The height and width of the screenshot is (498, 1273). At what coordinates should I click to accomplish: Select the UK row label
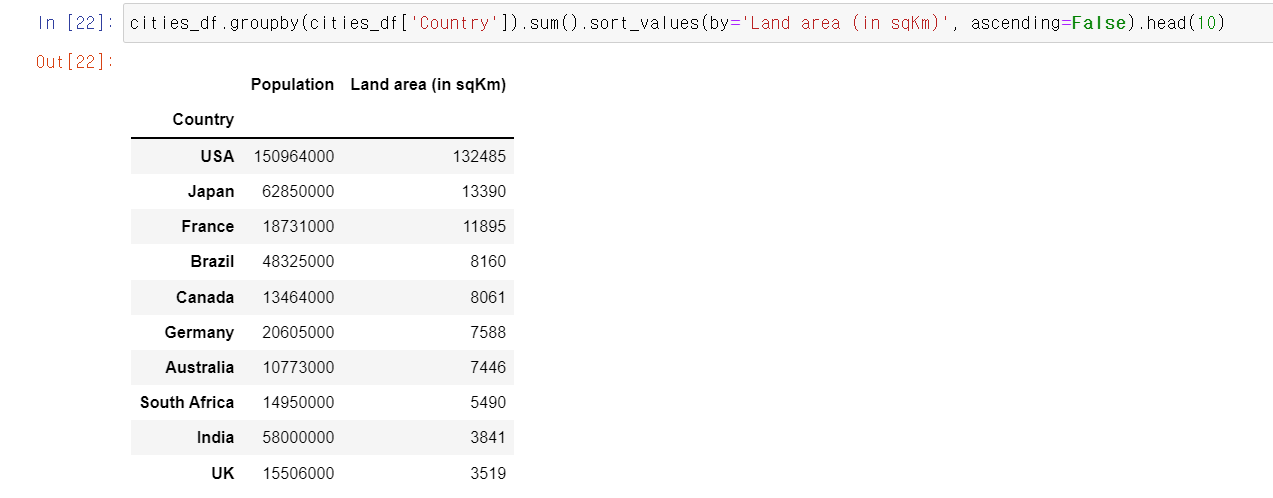coord(223,473)
